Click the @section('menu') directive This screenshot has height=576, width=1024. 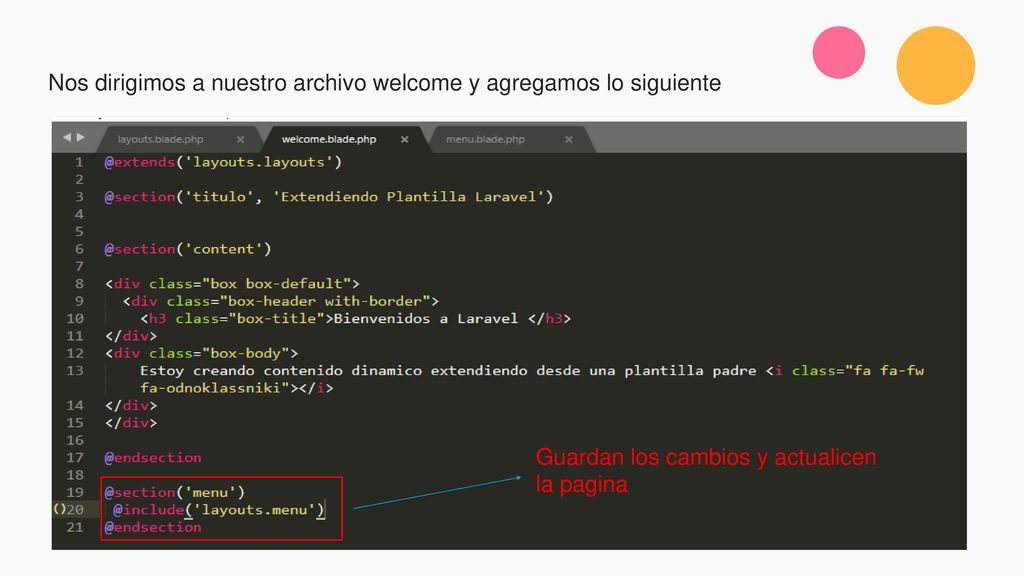[x=174, y=492]
